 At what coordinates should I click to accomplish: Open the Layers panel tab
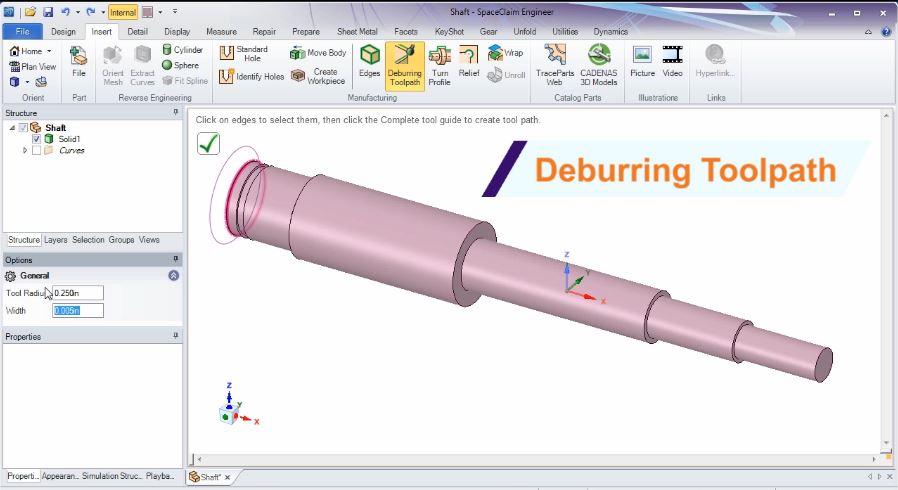[x=56, y=240]
